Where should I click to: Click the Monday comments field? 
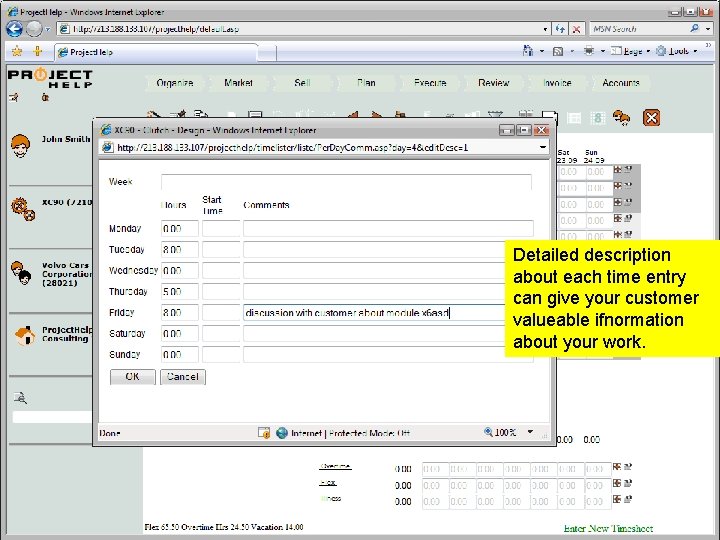click(x=388, y=228)
